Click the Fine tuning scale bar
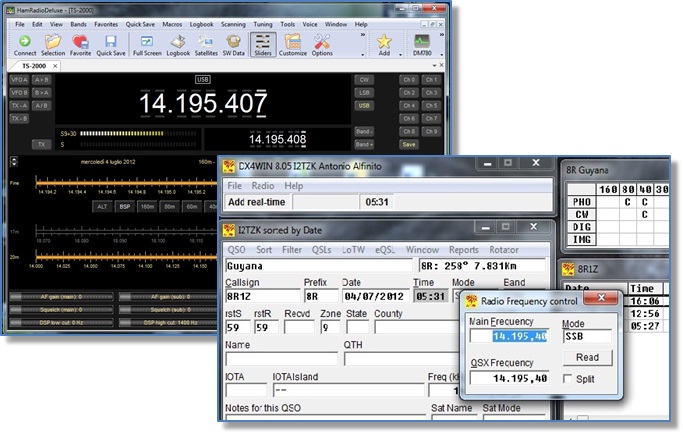 pos(126,183)
